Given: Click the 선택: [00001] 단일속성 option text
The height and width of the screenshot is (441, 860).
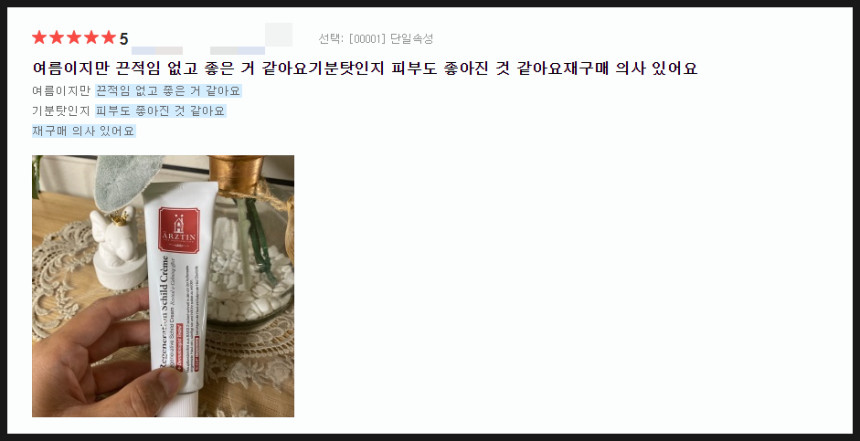Looking at the screenshot, I should 376,39.
